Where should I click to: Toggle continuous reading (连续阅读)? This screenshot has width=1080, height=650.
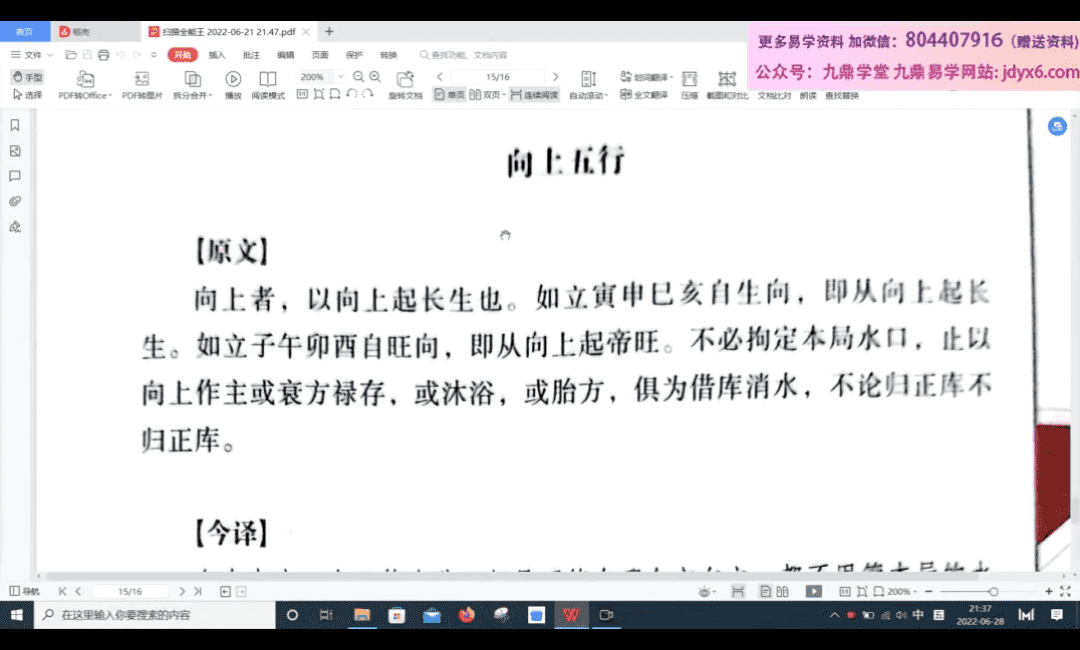click(x=534, y=95)
